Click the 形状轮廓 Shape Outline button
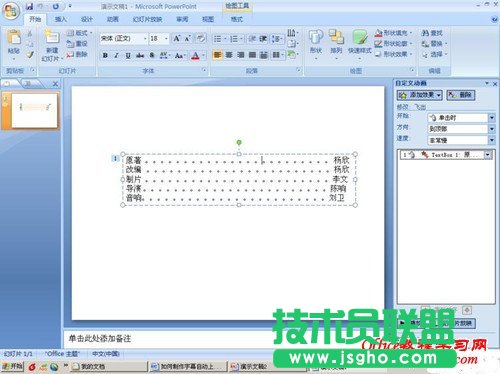500x374 pixels. click(x=393, y=44)
